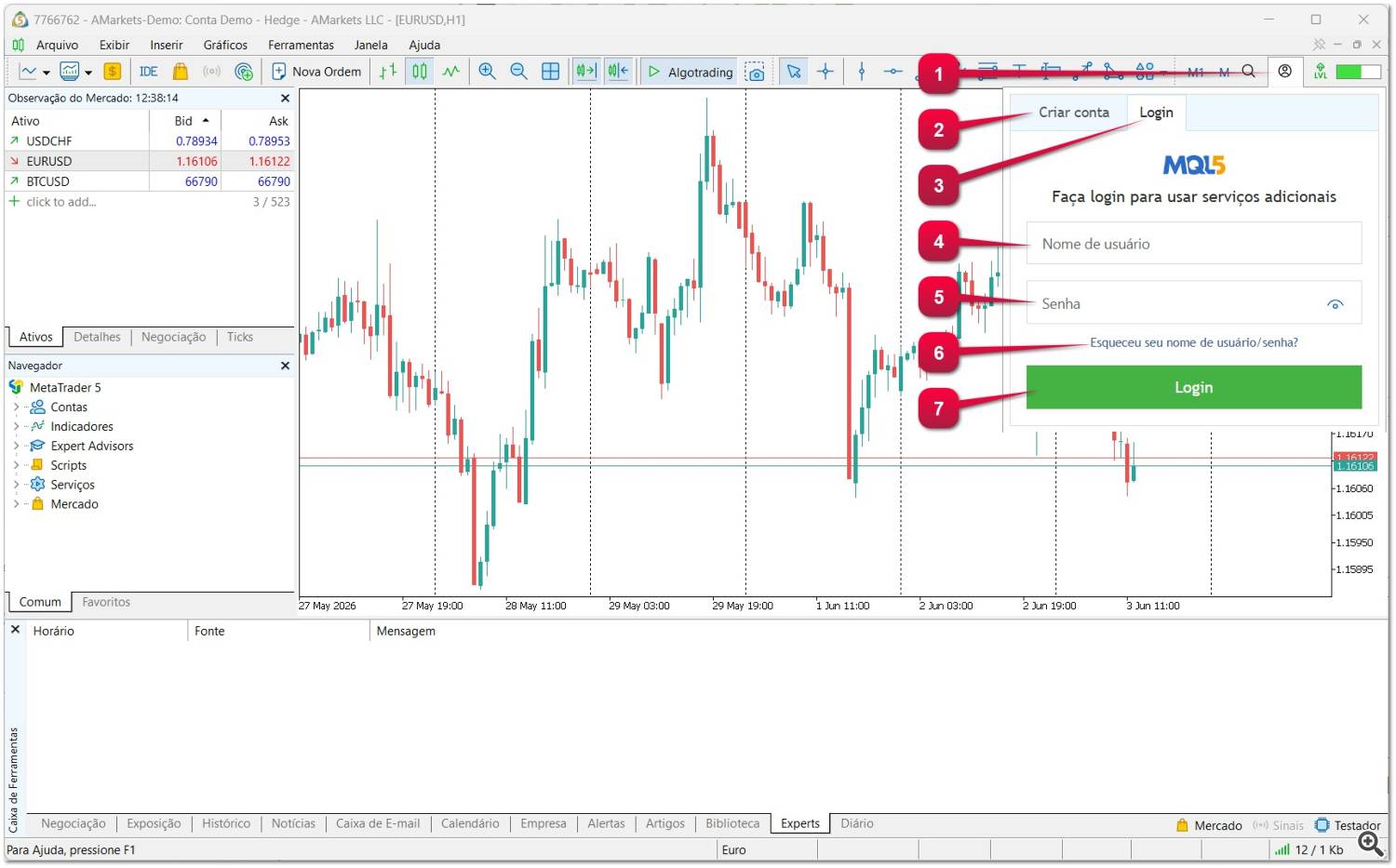Image resolution: width=1396 pixels, height=868 pixels.
Task: Click the green connection status bar
Action: 1358,72
